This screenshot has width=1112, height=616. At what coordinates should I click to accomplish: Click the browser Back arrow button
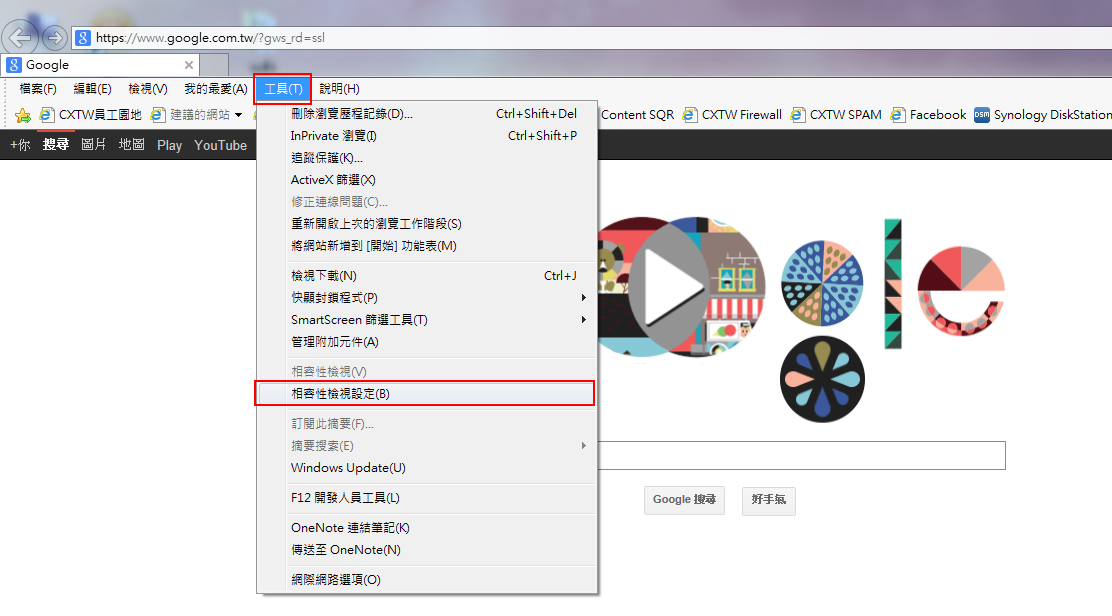coord(22,38)
